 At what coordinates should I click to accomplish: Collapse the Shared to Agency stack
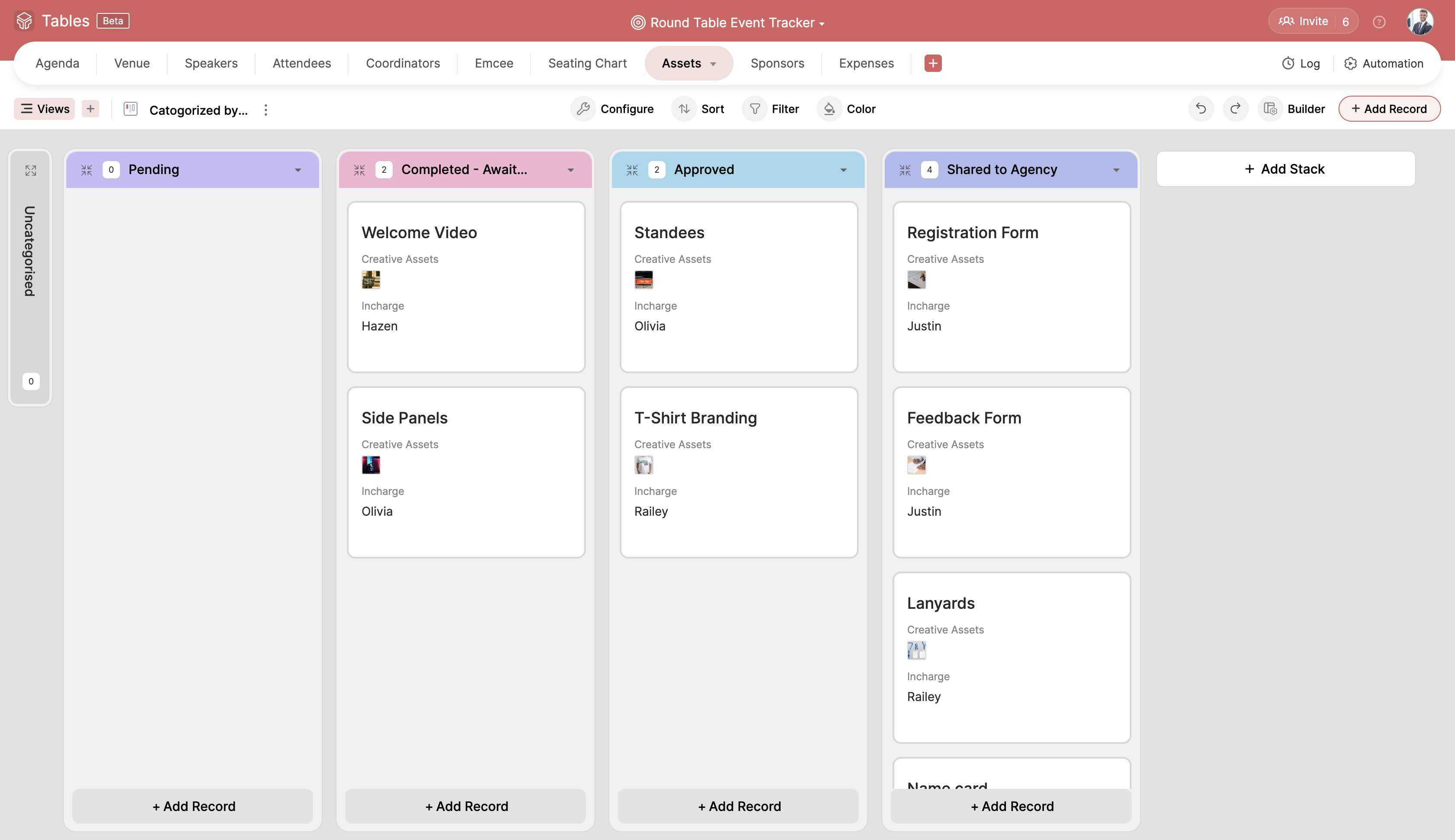pos(905,169)
